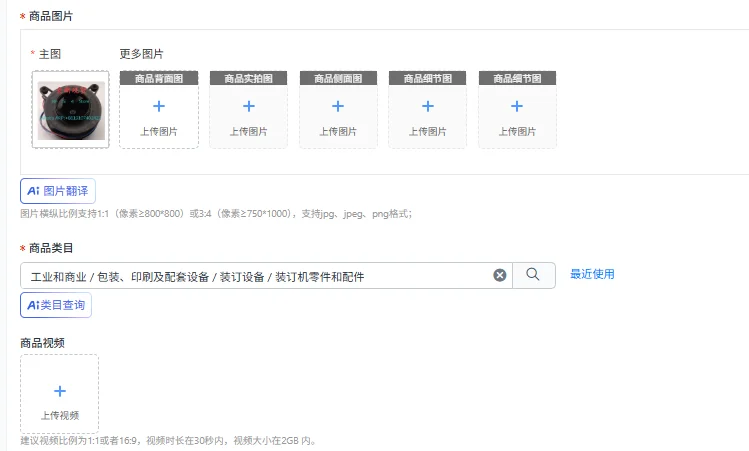The height and width of the screenshot is (451, 749).
Task: Open AI 类目查询 tool
Action: [x=56, y=305]
